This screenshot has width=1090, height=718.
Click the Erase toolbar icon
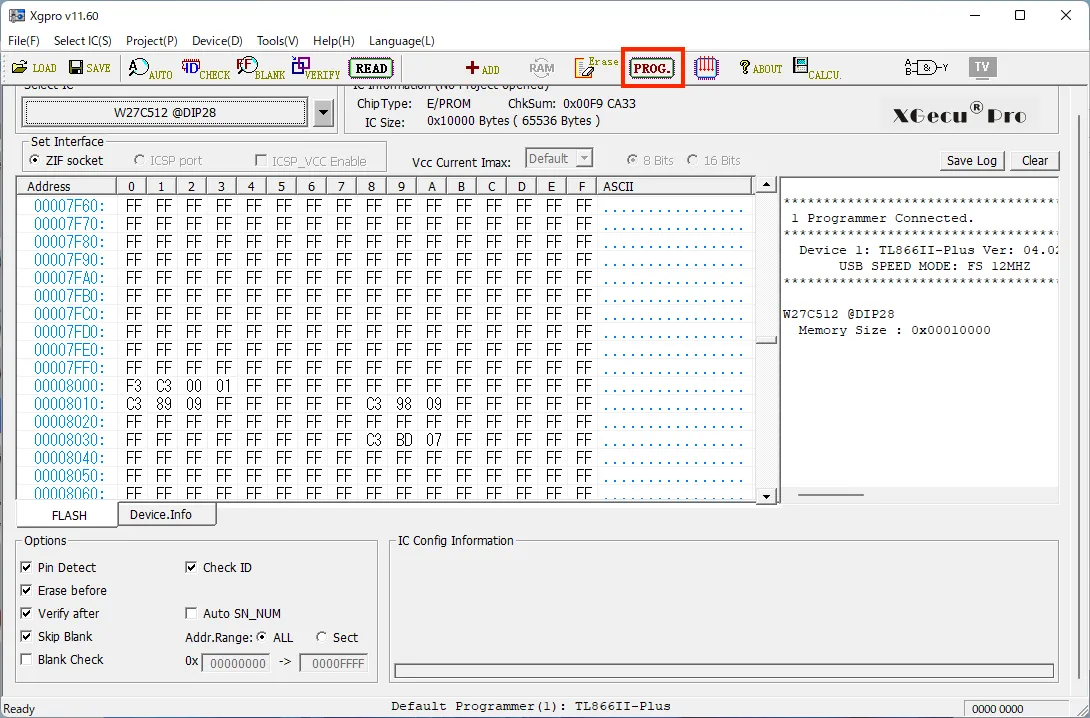596,67
